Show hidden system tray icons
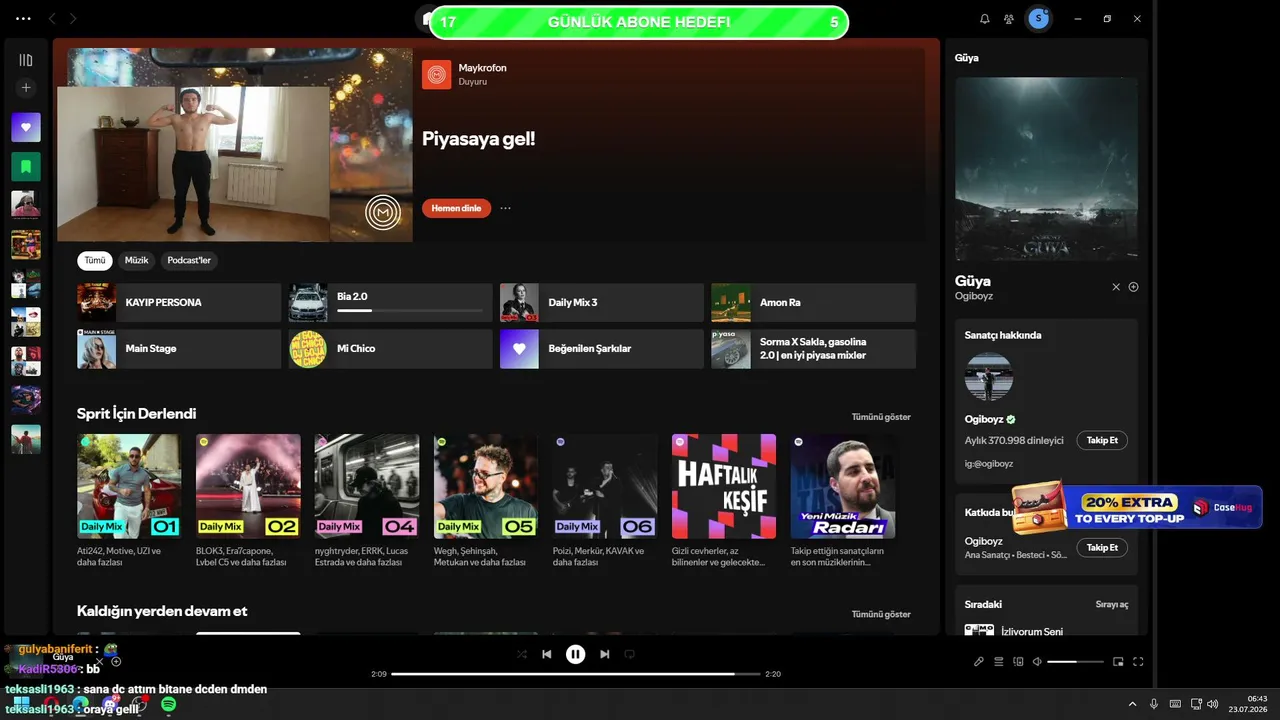 tap(1132, 705)
